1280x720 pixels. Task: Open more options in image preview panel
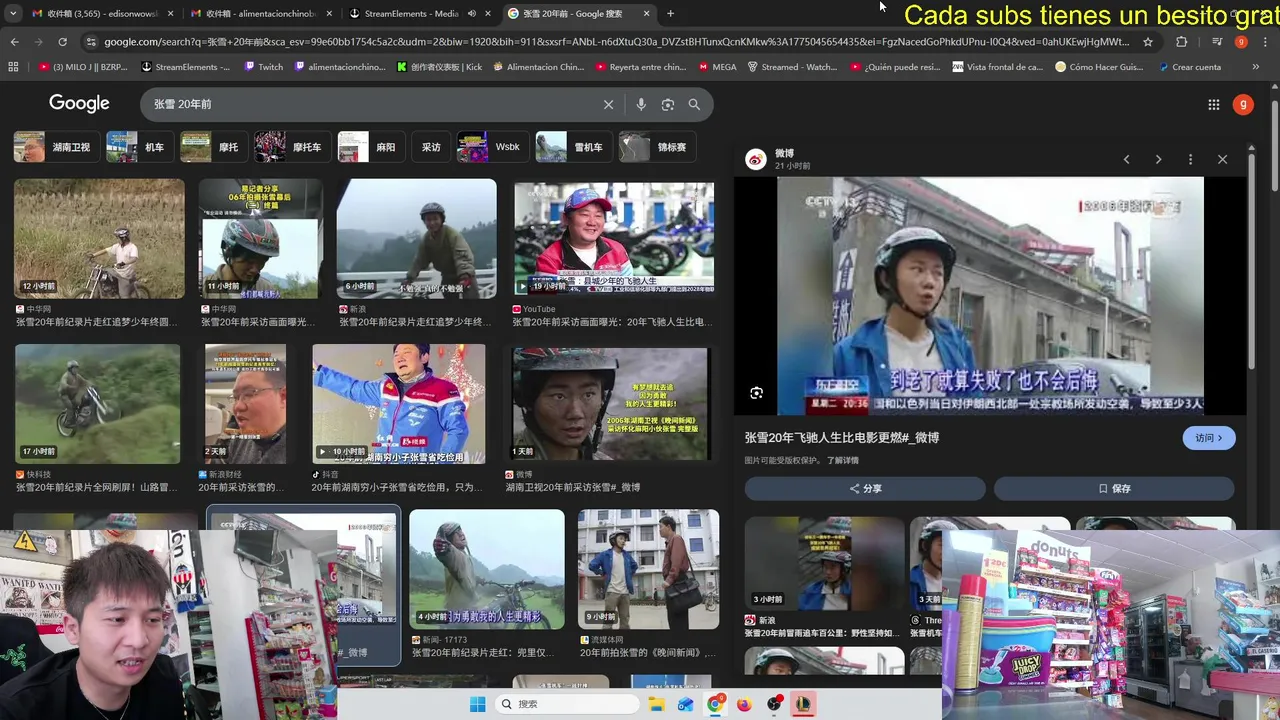click(x=1190, y=159)
